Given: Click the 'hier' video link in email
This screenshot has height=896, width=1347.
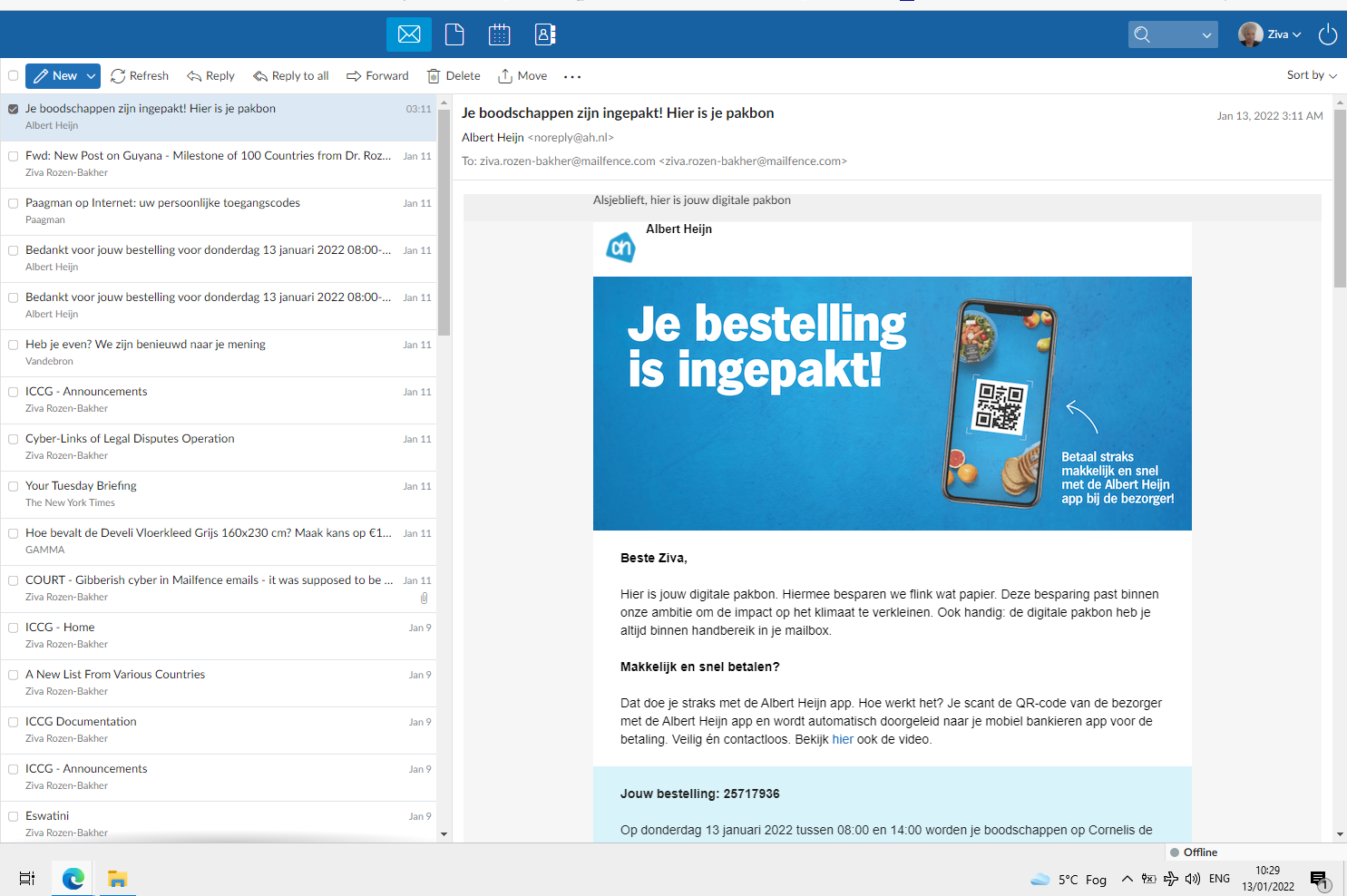Looking at the screenshot, I should tap(843, 739).
